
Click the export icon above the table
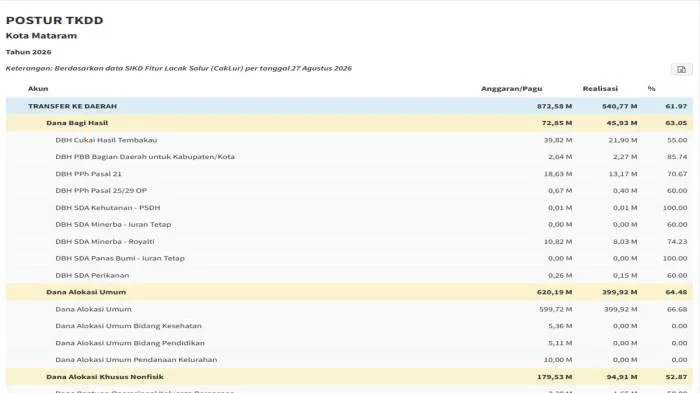(681, 69)
